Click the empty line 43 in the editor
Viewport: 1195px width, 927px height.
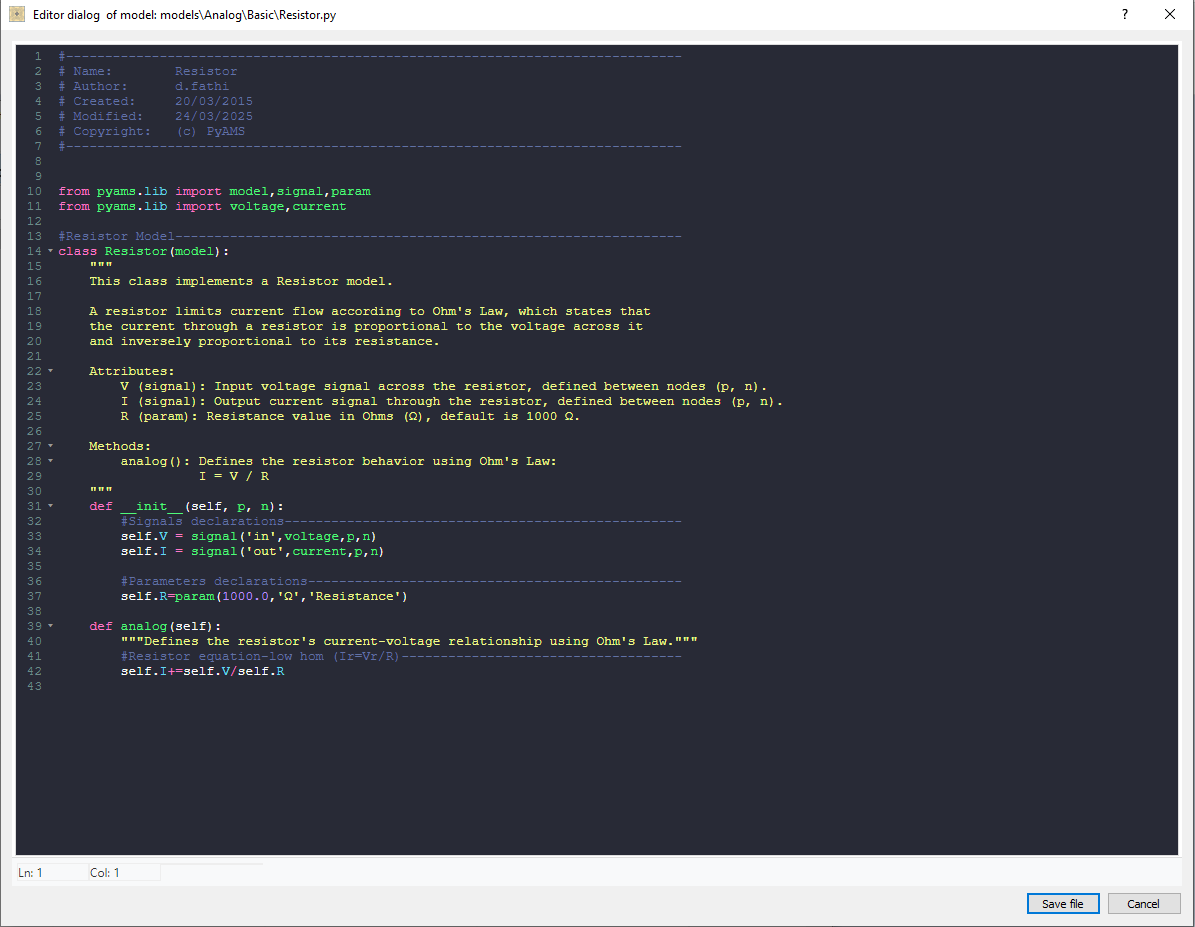(300, 686)
